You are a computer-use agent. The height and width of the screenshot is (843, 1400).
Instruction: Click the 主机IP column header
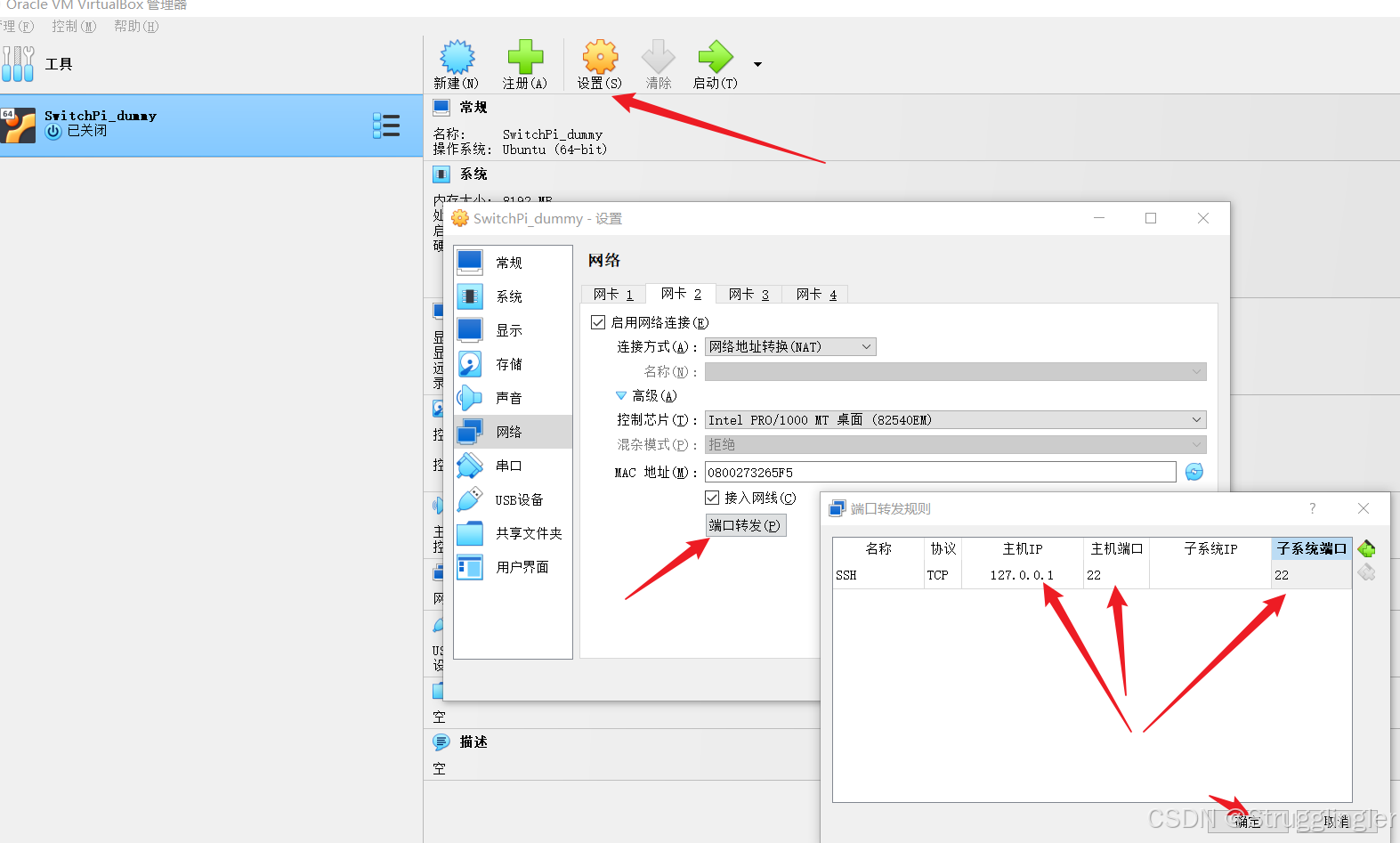pos(1022,548)
